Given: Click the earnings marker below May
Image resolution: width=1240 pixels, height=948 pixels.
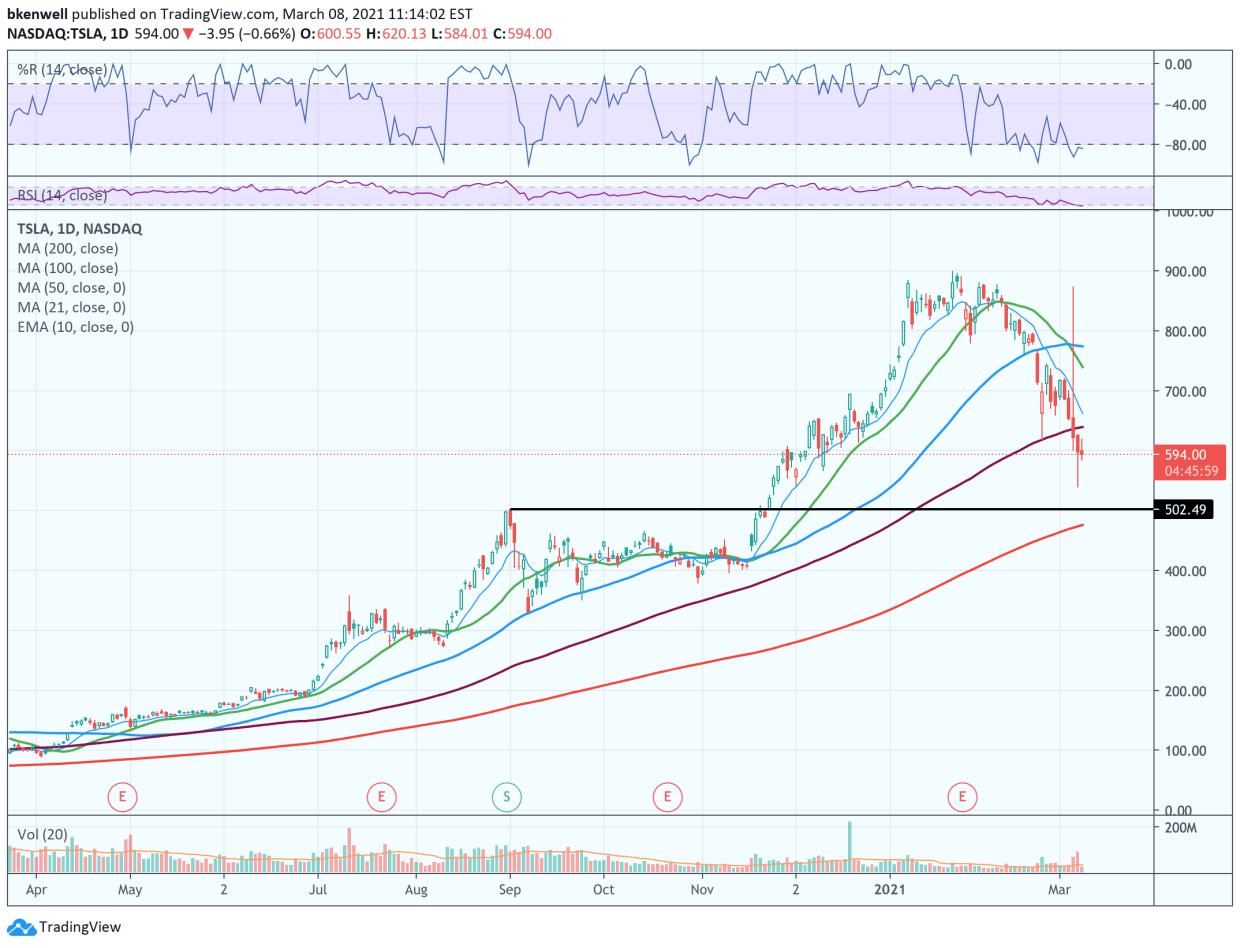Looking at the screenshot, I should (122, 797).
